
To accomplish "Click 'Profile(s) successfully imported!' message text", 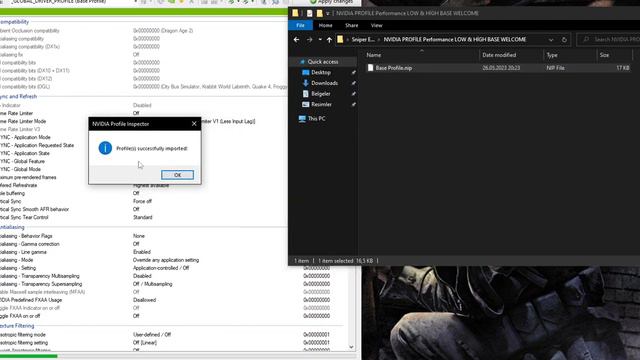I will pos(152,148).
